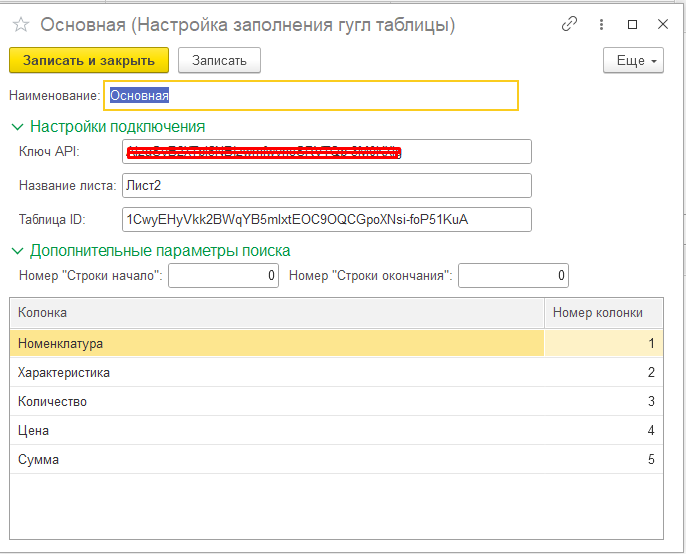Click the Дополнительные параметры поиска heading text
686x554 pixels.
pyautogui.click(x=160, y=251)
